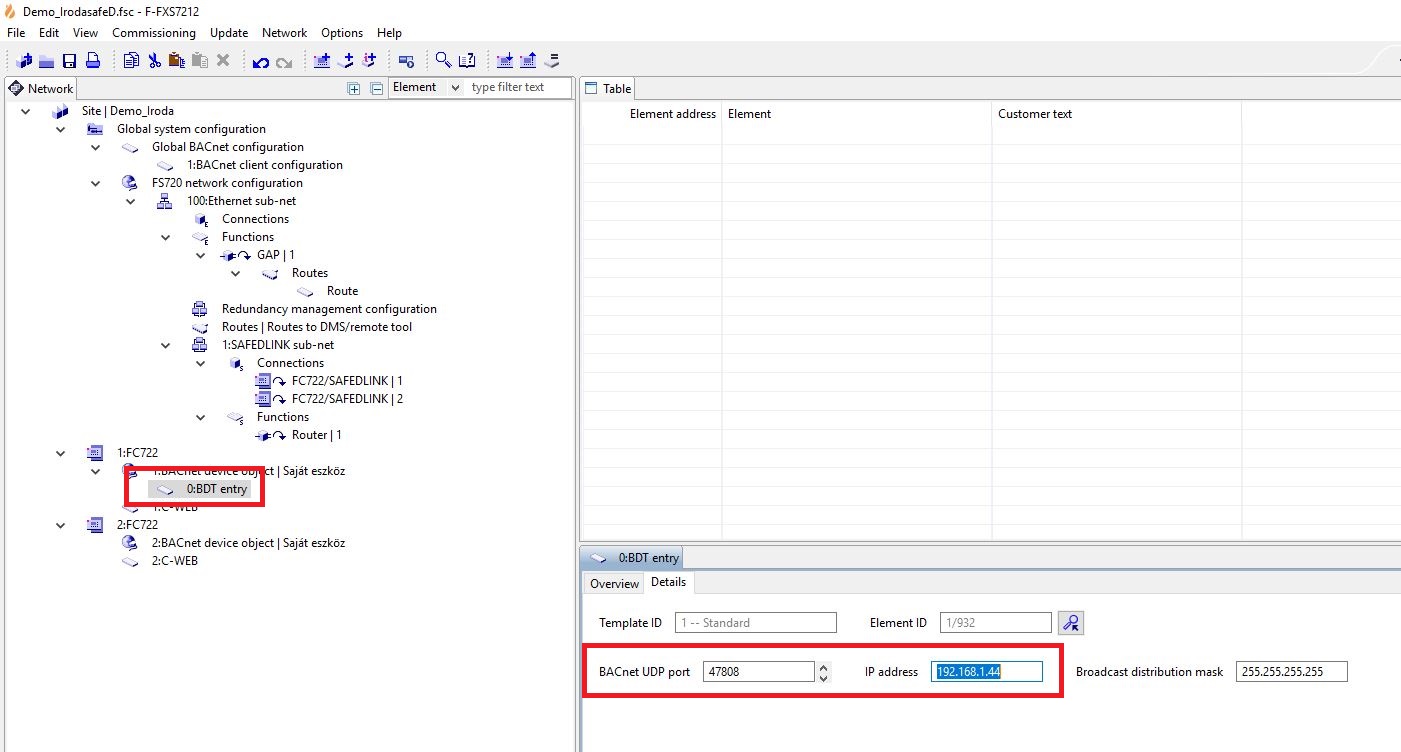Click the Print toolbar icon
Viewport: 1401px width, 752px height.
tap(92, 61)
